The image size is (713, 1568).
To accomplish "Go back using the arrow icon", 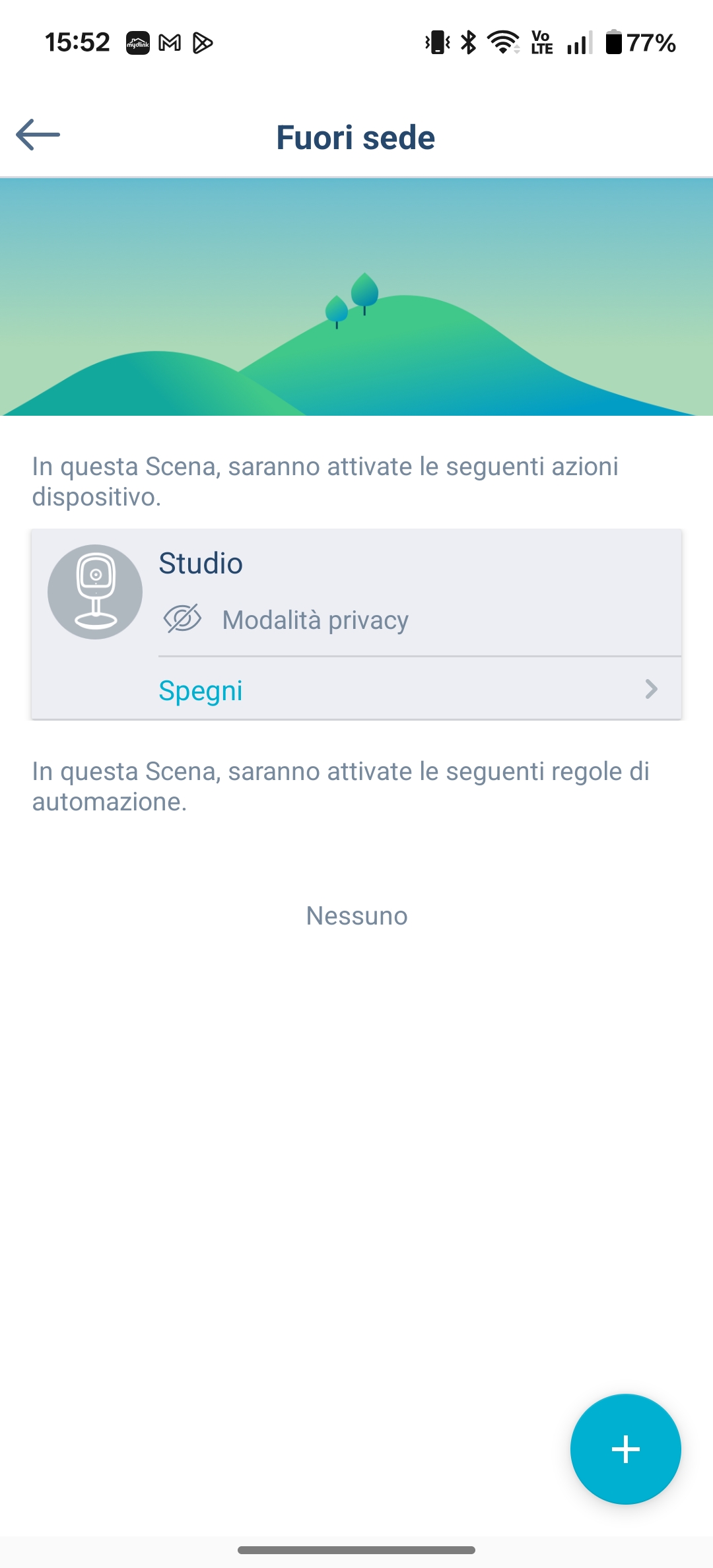I will [38, 135].
